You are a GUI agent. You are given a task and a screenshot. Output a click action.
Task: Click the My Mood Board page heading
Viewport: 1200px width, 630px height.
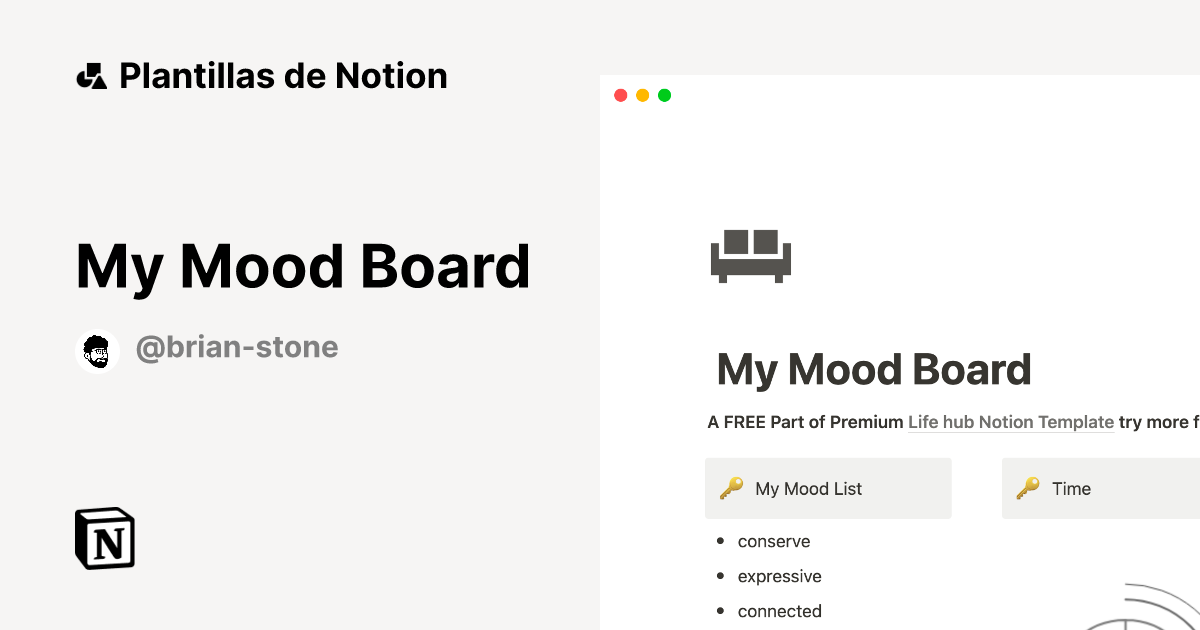(x=874, y=369)
